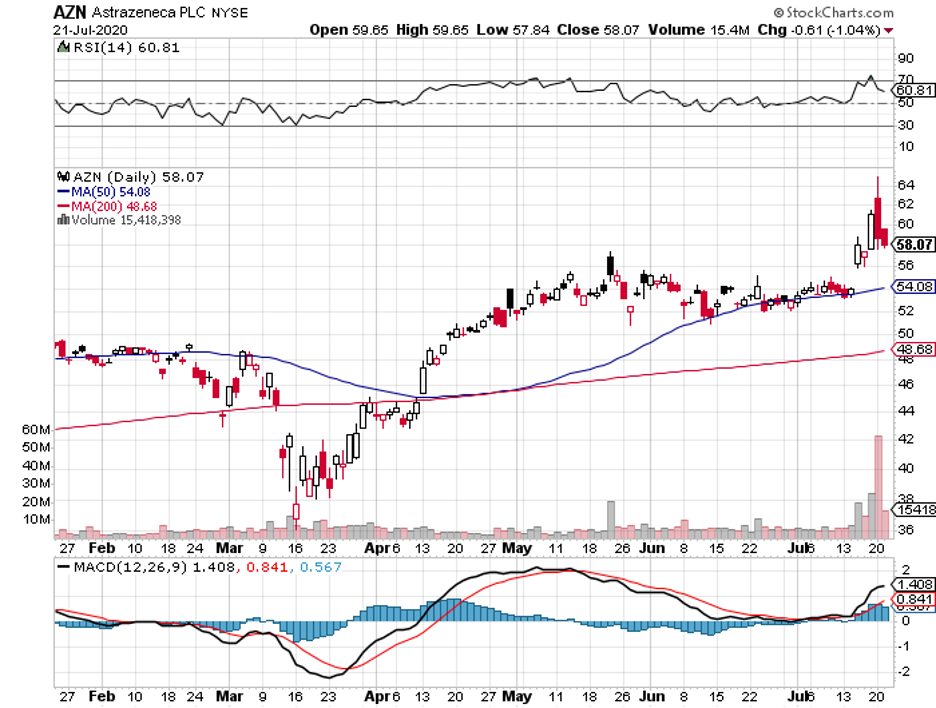Click the High 59.65 value
The width and height of the screenshot is (936, 708).
(x=432, y=30)
